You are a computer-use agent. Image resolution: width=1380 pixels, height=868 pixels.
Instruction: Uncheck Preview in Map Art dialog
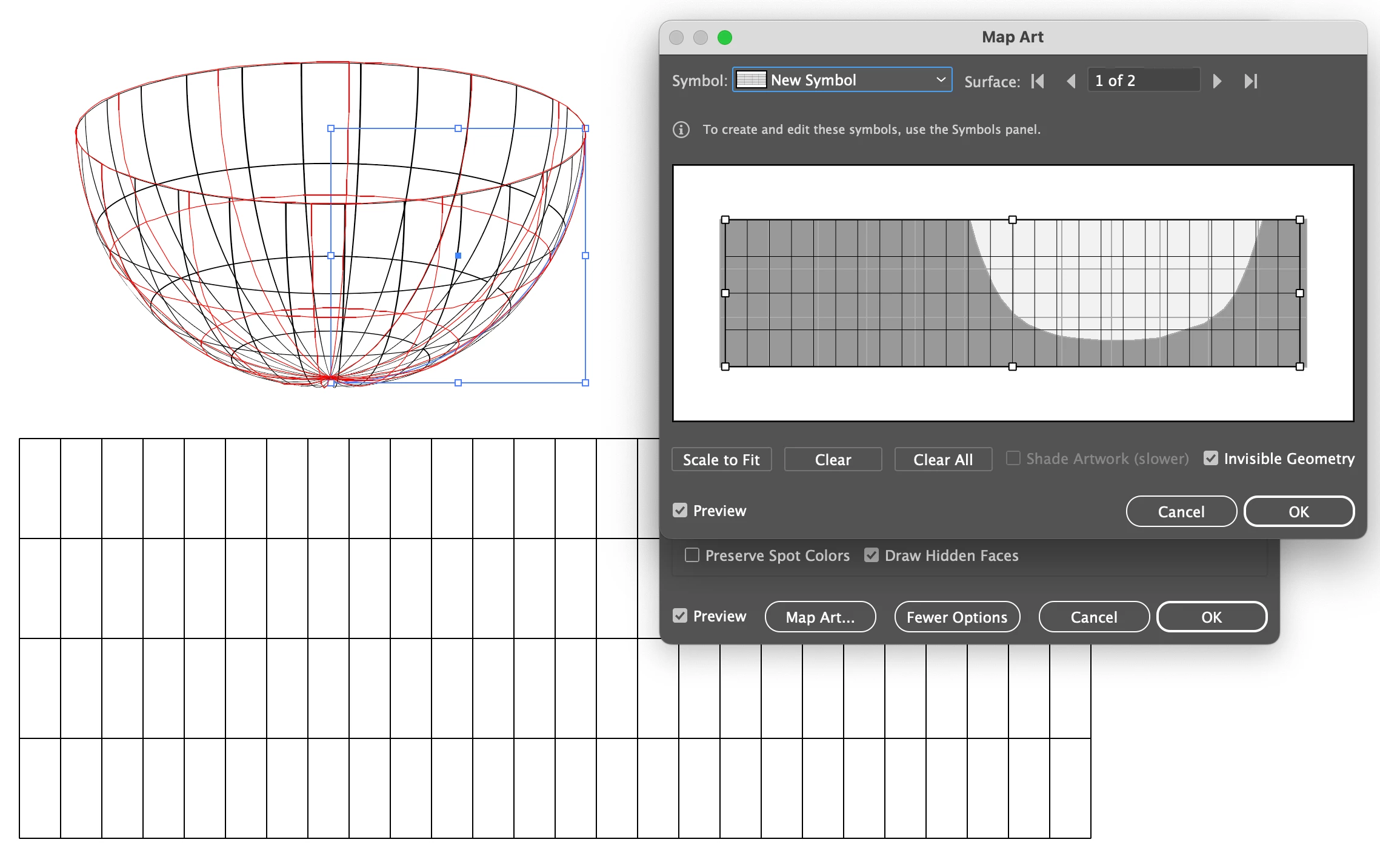click(680, 511)
